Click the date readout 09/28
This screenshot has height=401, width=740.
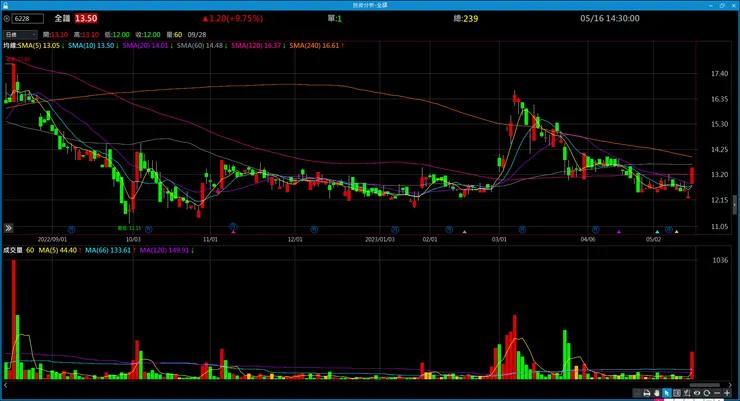[197, 35]
